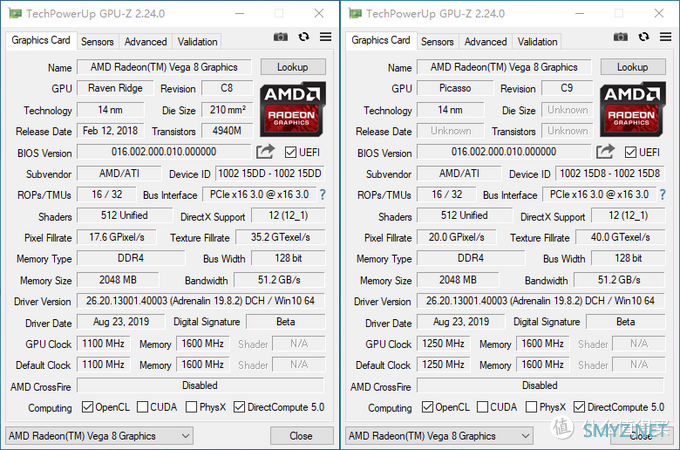This screenshot has width=680, height=450.
Task: Click the screenshot camera icon in left window
Action: click(x=281, y=37)
